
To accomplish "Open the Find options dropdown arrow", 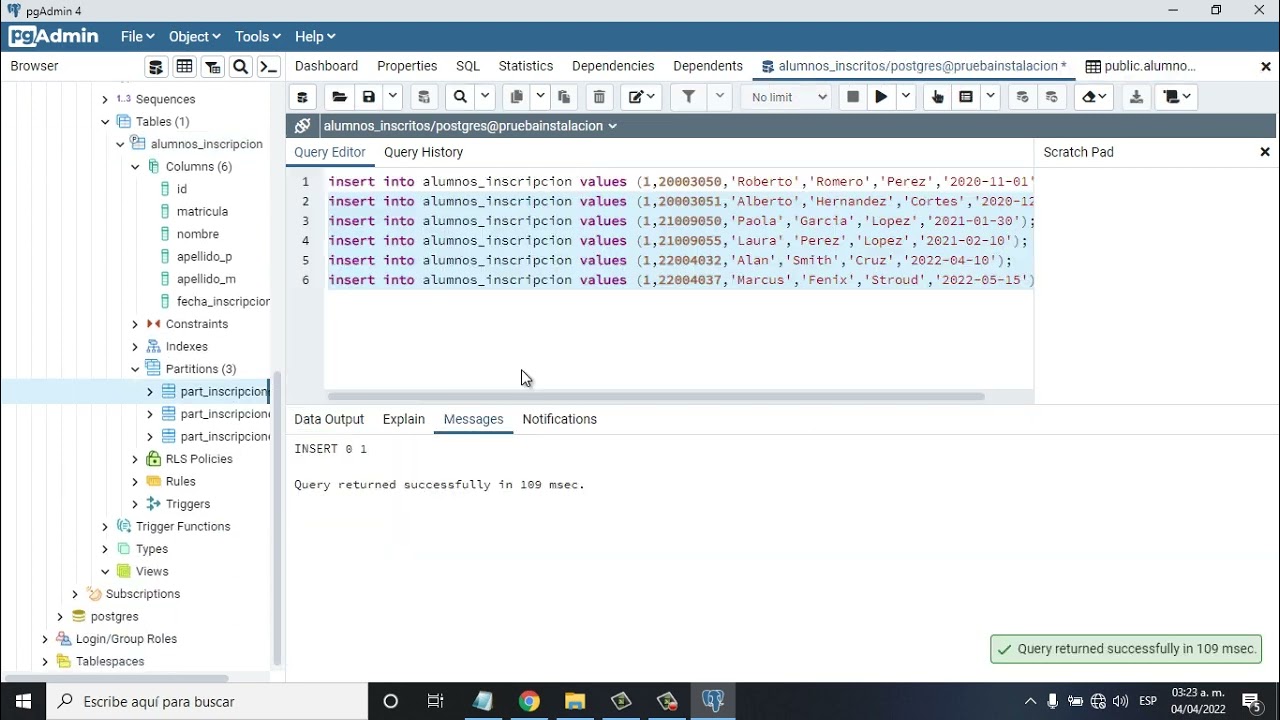I will (x=485, y=97).
